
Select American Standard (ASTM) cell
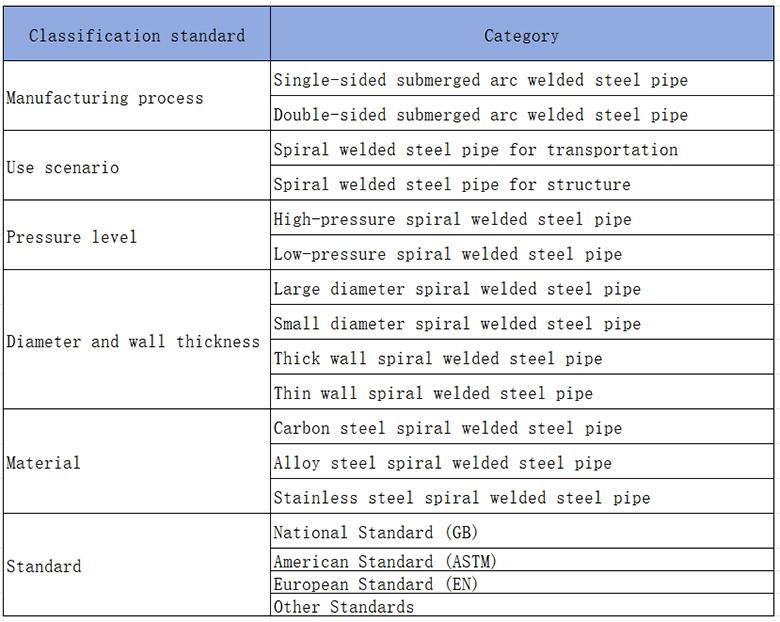pyautogui.click(x=522, y=560)
